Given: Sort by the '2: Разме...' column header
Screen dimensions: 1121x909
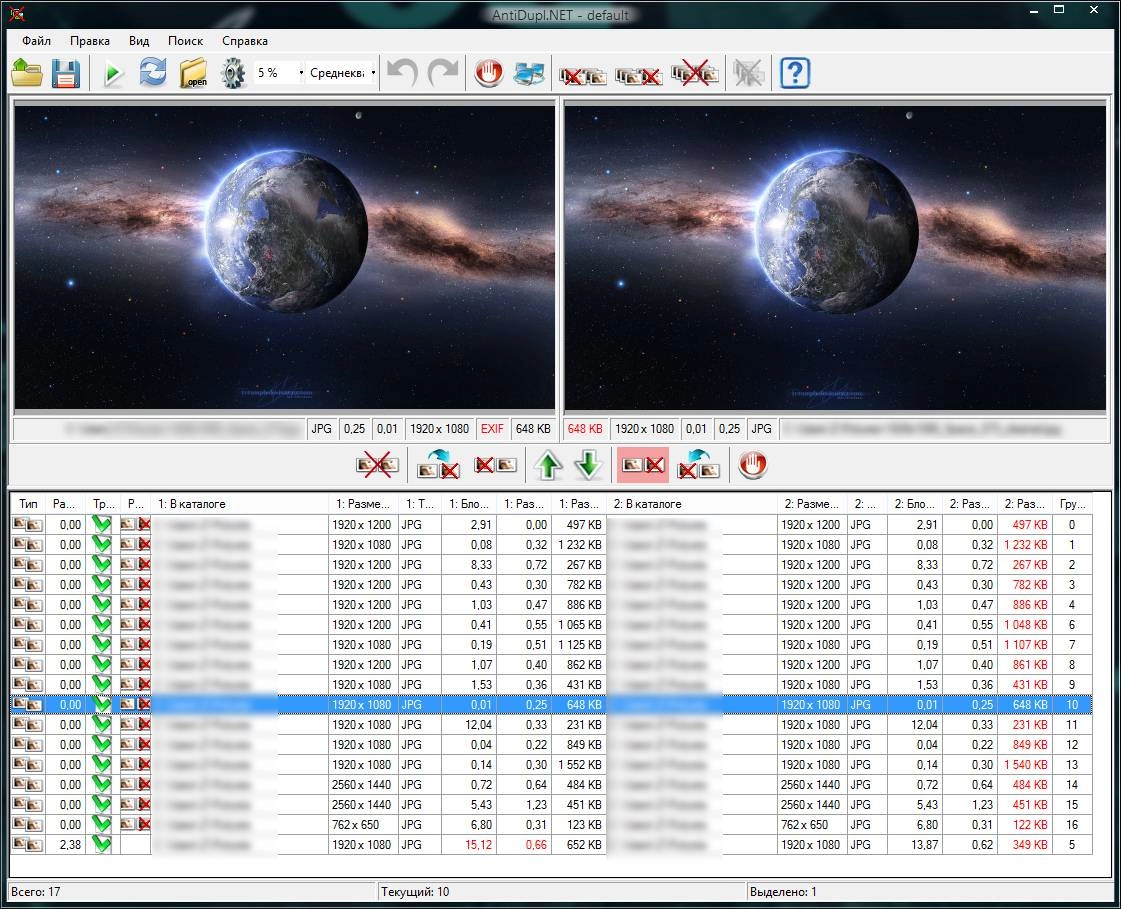Looking at the screenshot, I should pyautogui.click(x=811, y=503).
